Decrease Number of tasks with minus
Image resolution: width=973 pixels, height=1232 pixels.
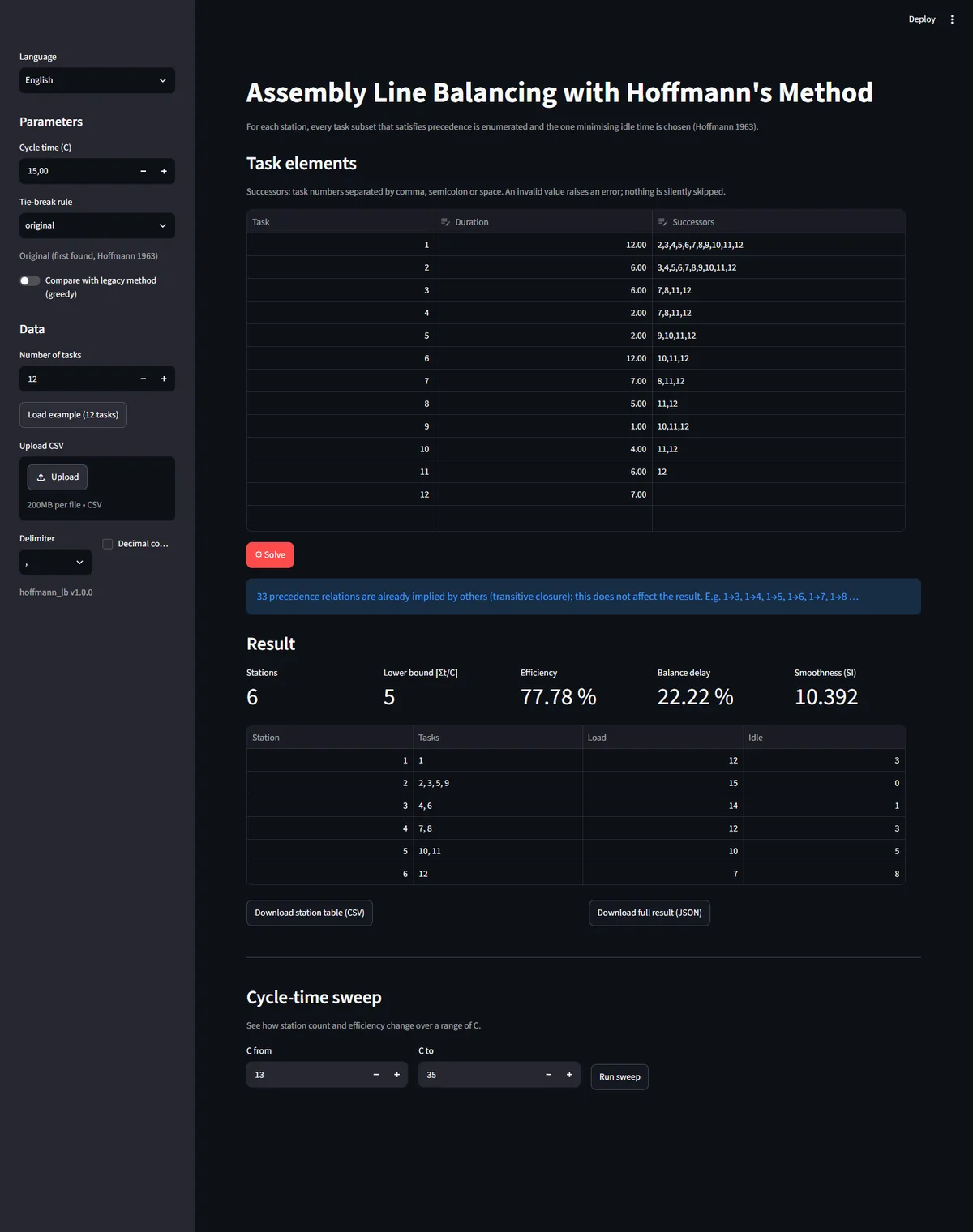click(x=144, y=379)
